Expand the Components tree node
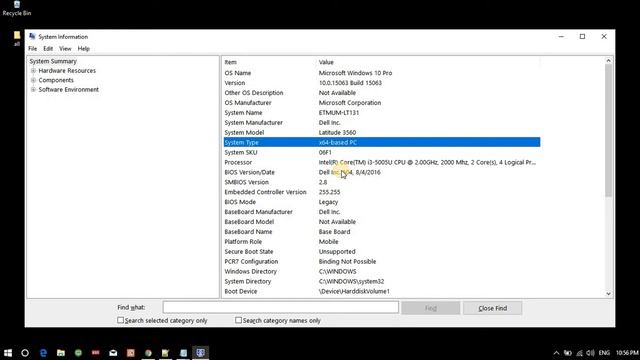The image size is (640, 360). point(33,80)
